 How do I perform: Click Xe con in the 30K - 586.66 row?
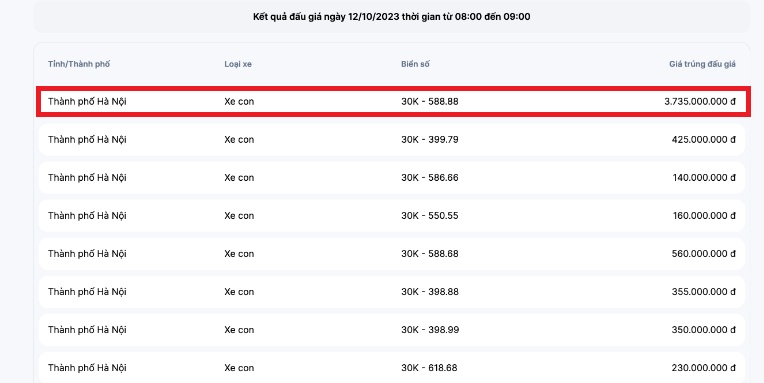239,178
